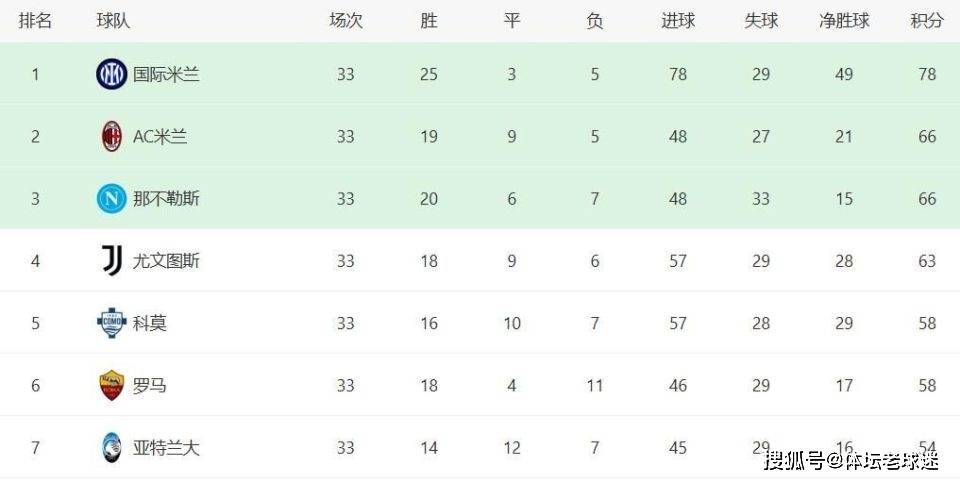960x482 pixels.
Task: Click the 排名 column header
Action: click(35, 20)
